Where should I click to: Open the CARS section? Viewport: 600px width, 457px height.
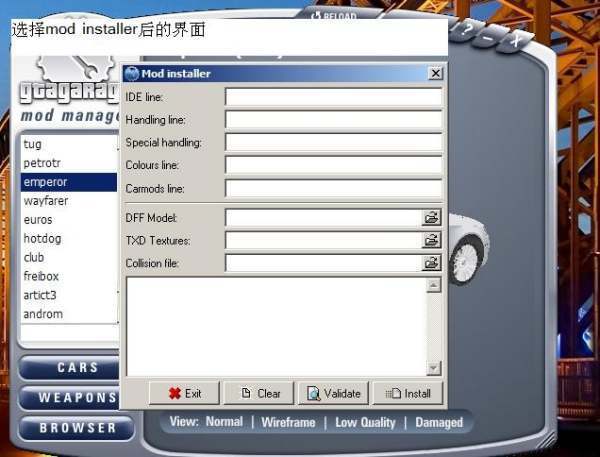click(70, 367)
